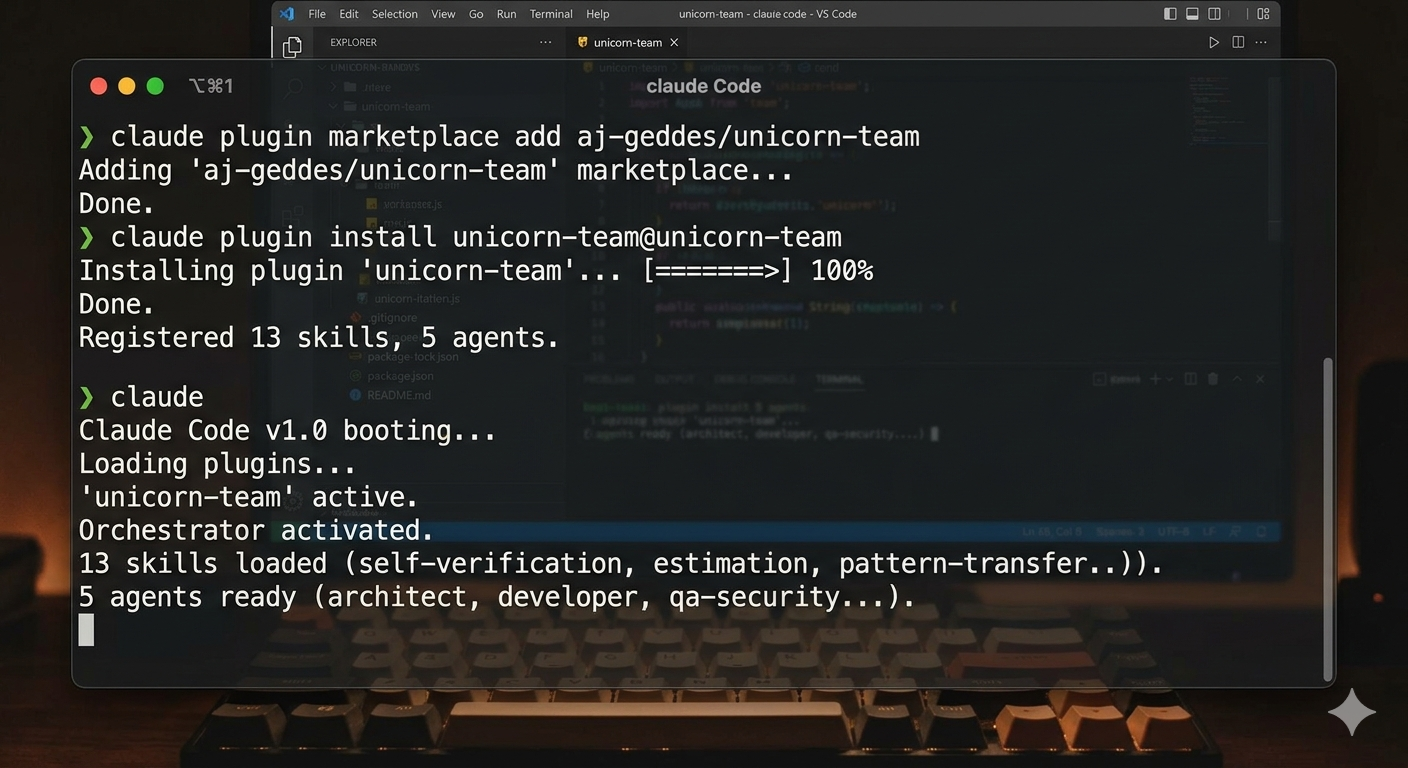Viewport: 1408px width, 768px height.
Task: Open the Edit menu in VS Code
Action: click(349, 14)
